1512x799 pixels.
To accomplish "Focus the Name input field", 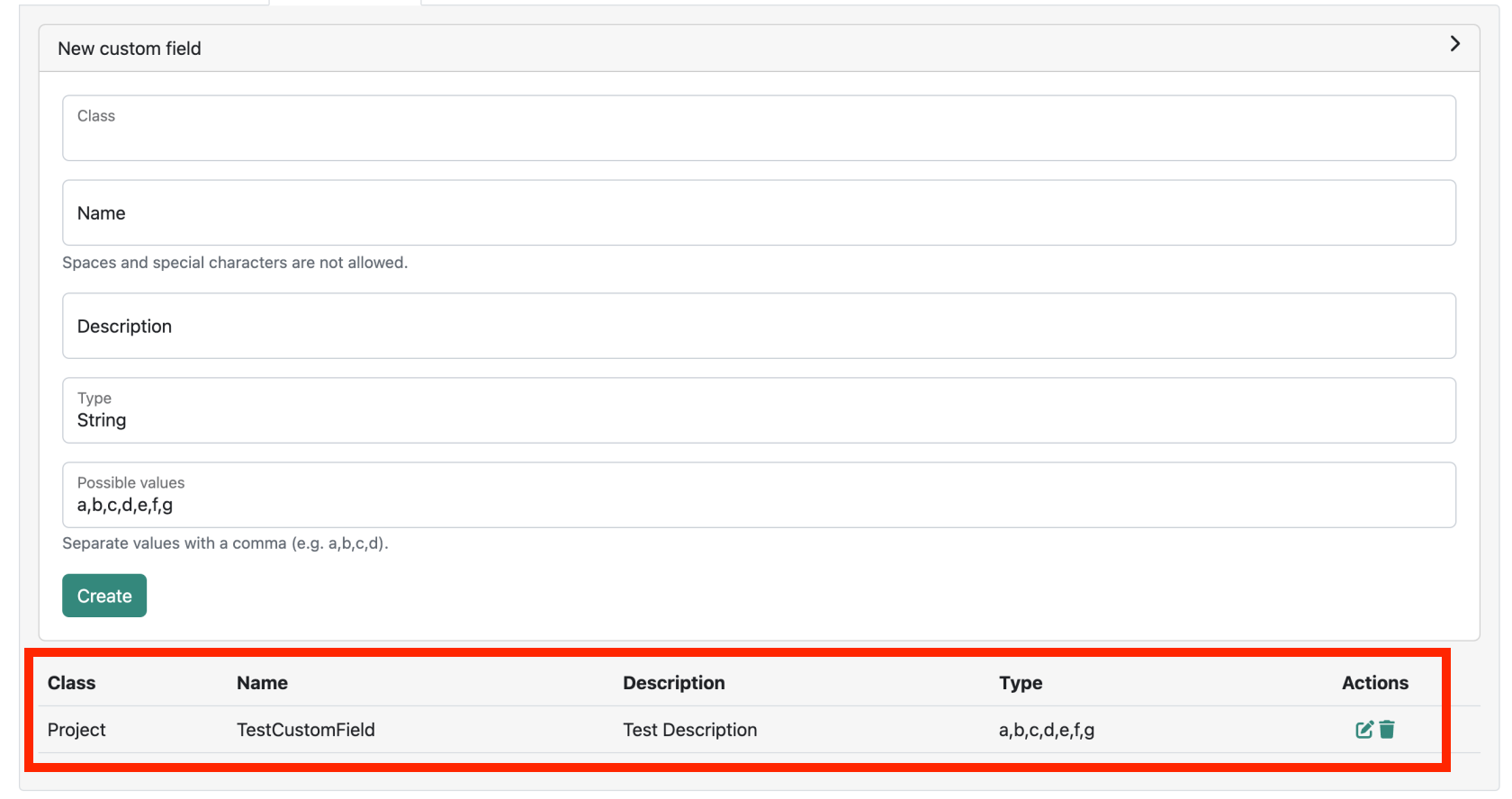I will (759, 212).
